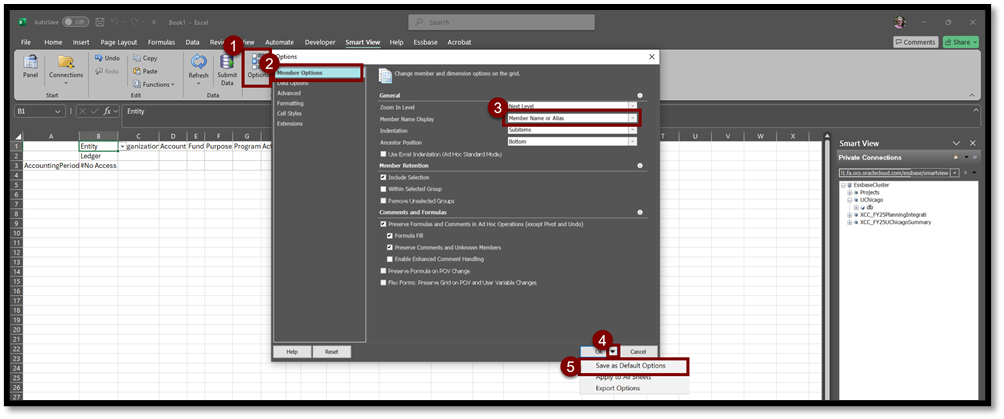This screenshot has width=1004, height=419.
Task: Choose Save as Default Options
Action: [634, 366]
